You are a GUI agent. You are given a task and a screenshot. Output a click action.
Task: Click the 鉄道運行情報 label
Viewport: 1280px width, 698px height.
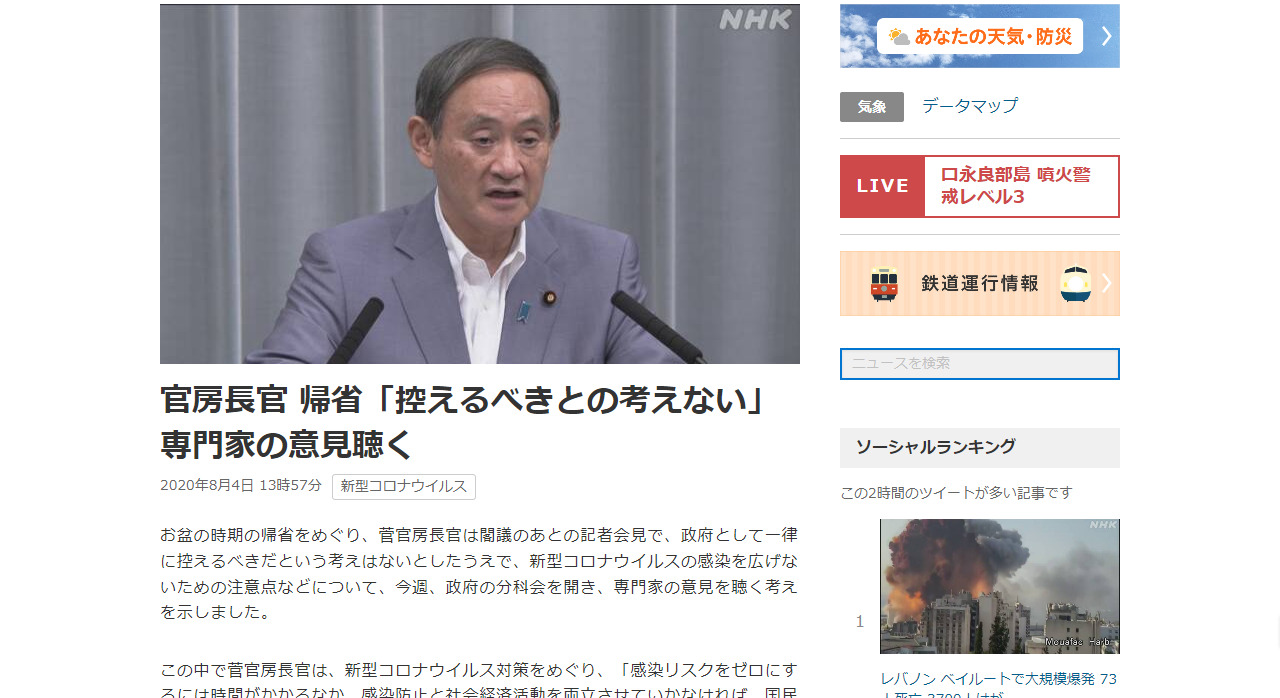click(x=980, y=284)
